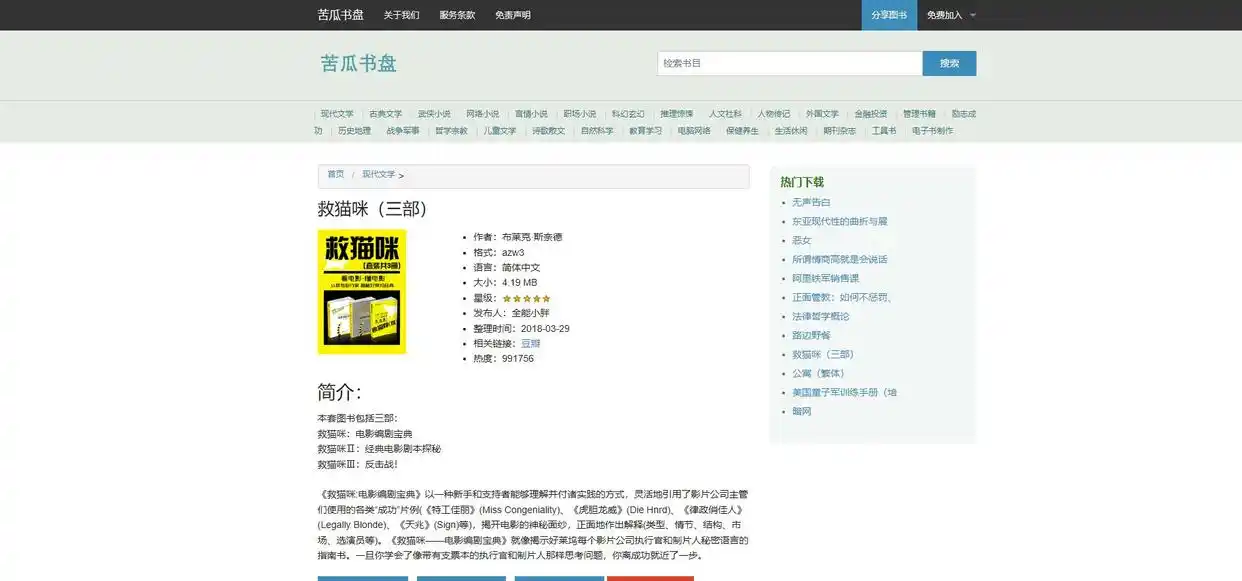The width and height of the screenshot is (1242, 581).
Task: Click the 救猫咪 book cover image
Action: [362, 291]
